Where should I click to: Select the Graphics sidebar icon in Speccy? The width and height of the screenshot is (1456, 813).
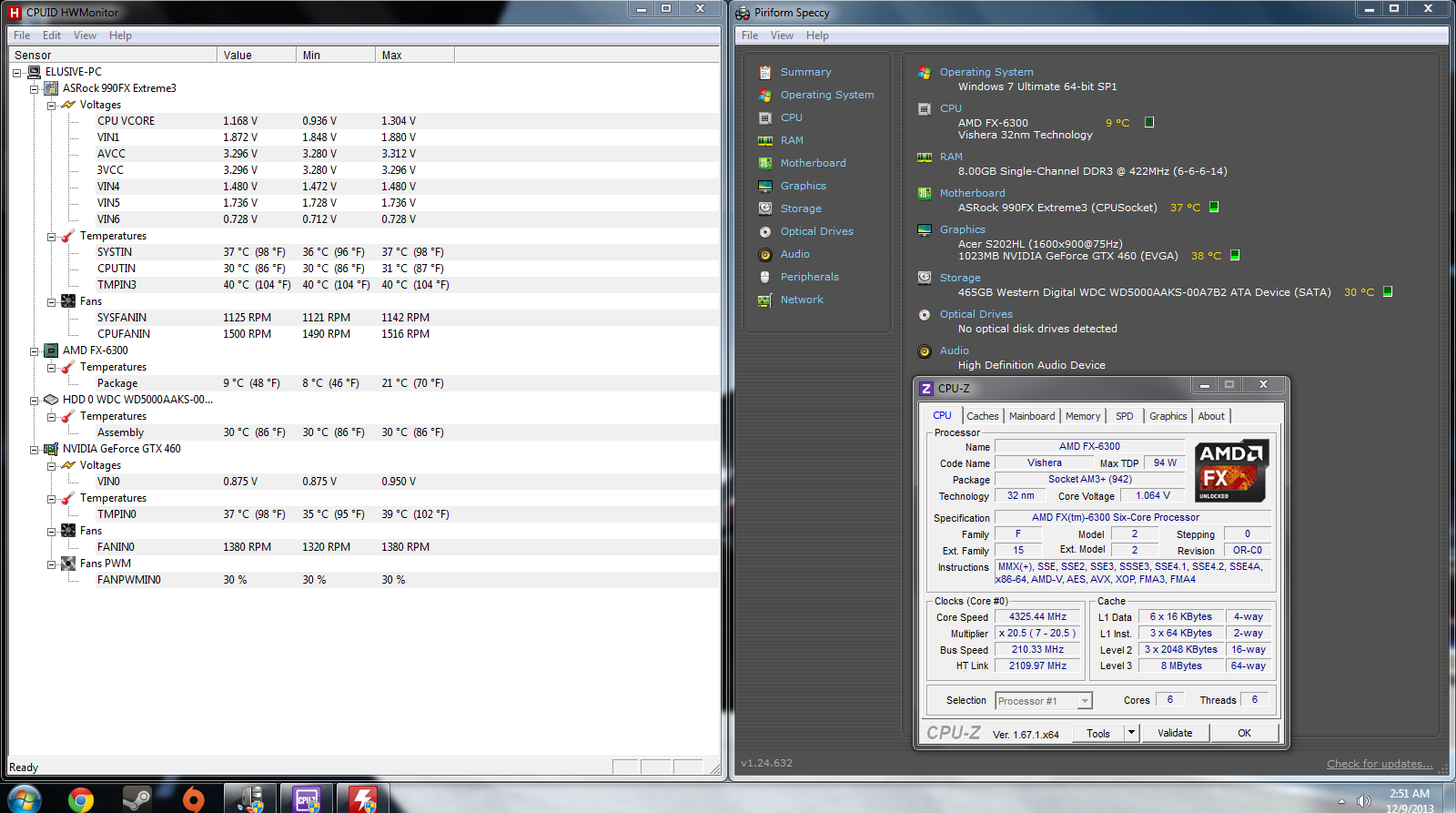click(x=765, y=186)
